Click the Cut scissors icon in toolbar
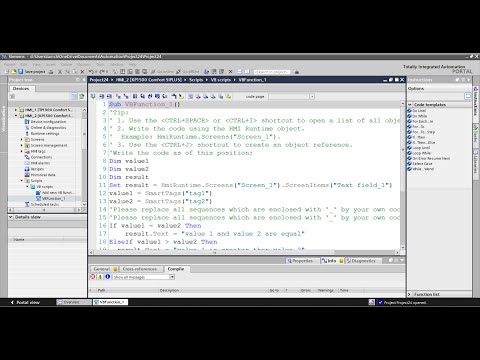 pos(60,72)
